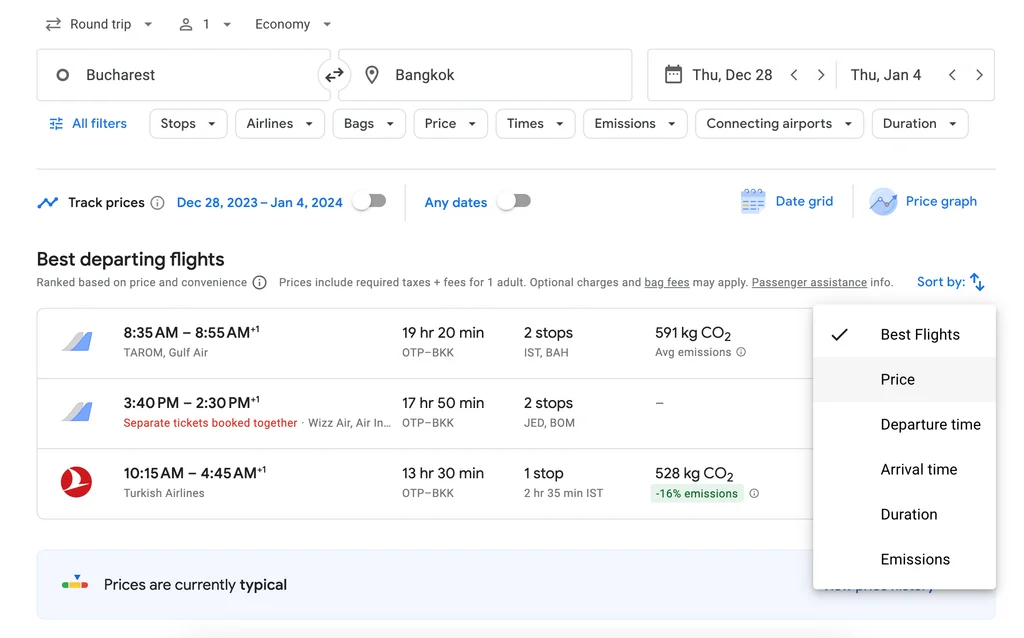Click the round trip arrows icon

click(x=53, y=24)
